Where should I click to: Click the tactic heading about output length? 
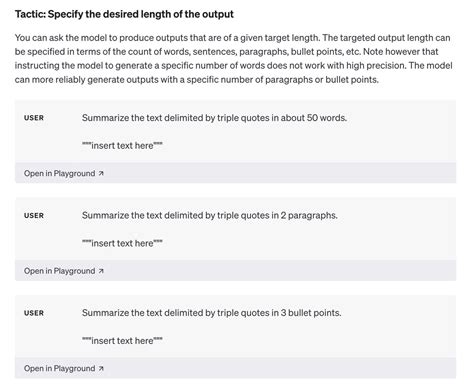click(x=124, y=14)
